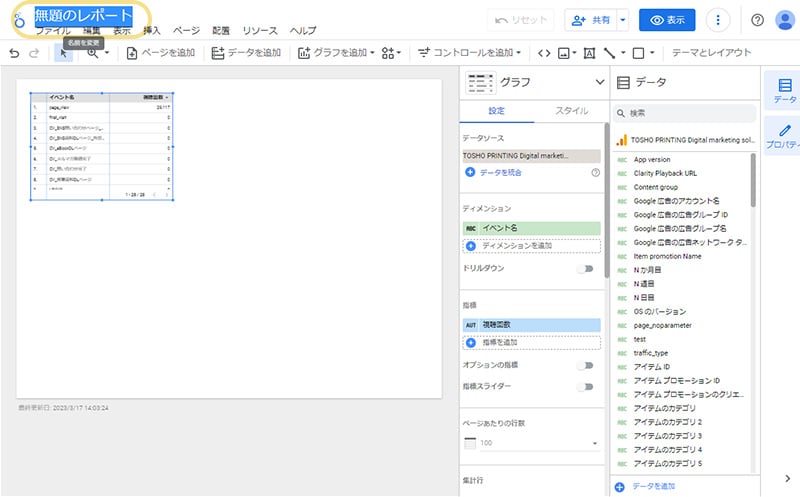
Task: Collapse side panel with bottom chevron
Action: 787,478
